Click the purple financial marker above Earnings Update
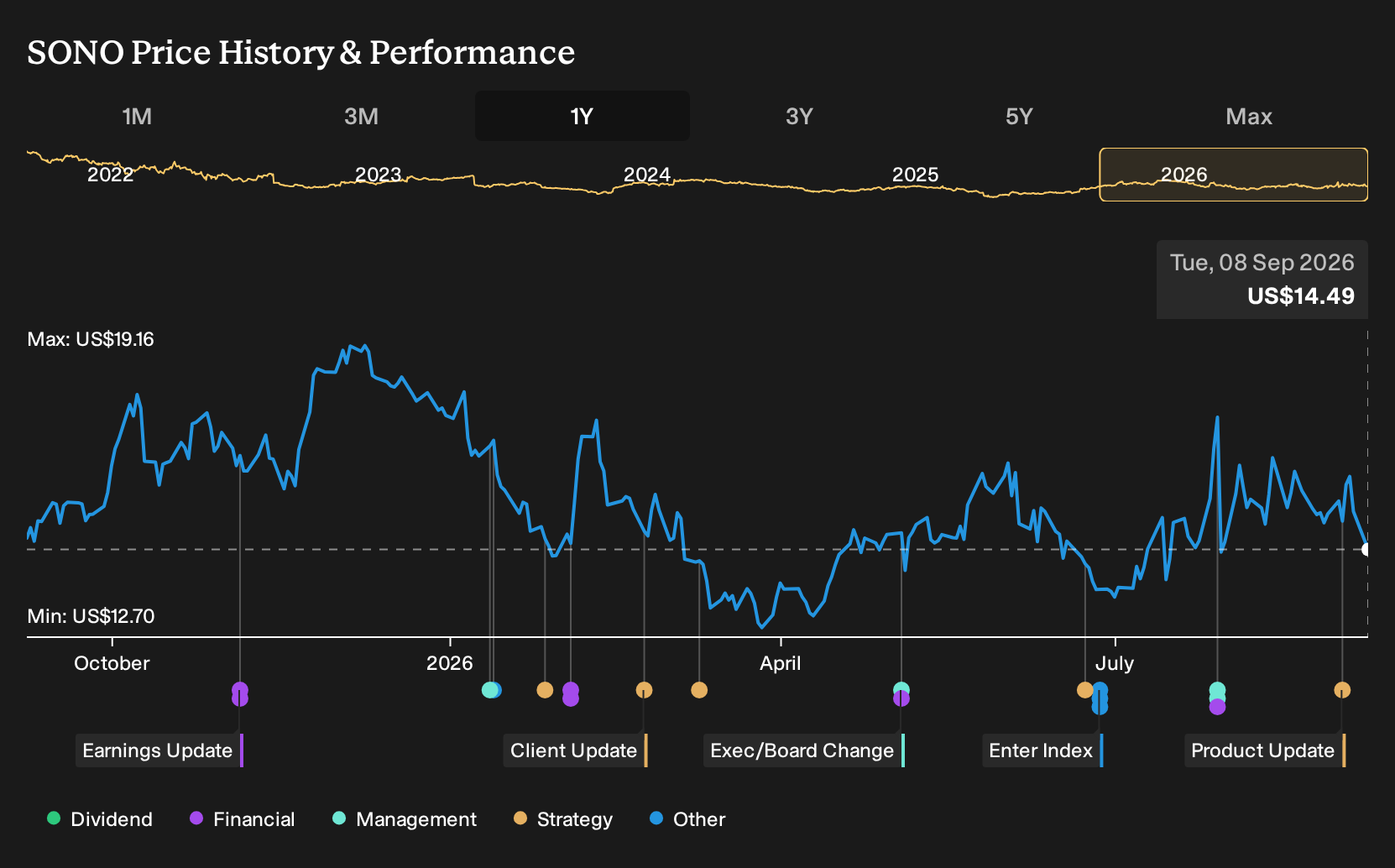This screenshot has width=1395, height=868. point(240,694)
